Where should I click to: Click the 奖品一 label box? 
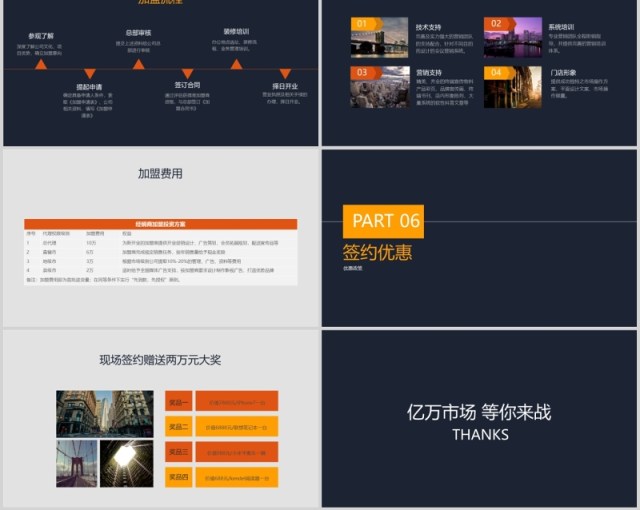coord(178,401)
